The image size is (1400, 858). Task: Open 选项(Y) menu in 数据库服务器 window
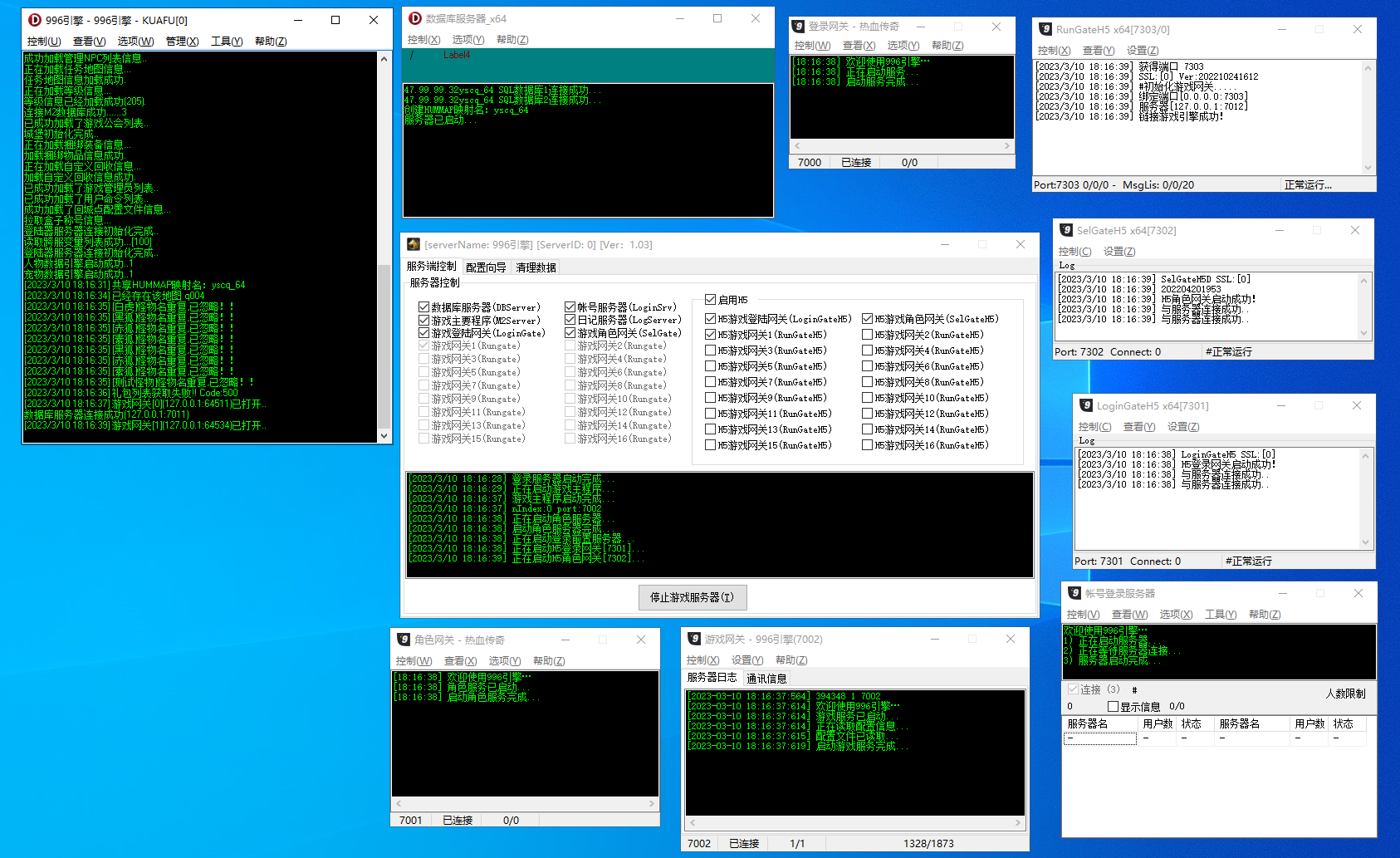pos(468,40)
